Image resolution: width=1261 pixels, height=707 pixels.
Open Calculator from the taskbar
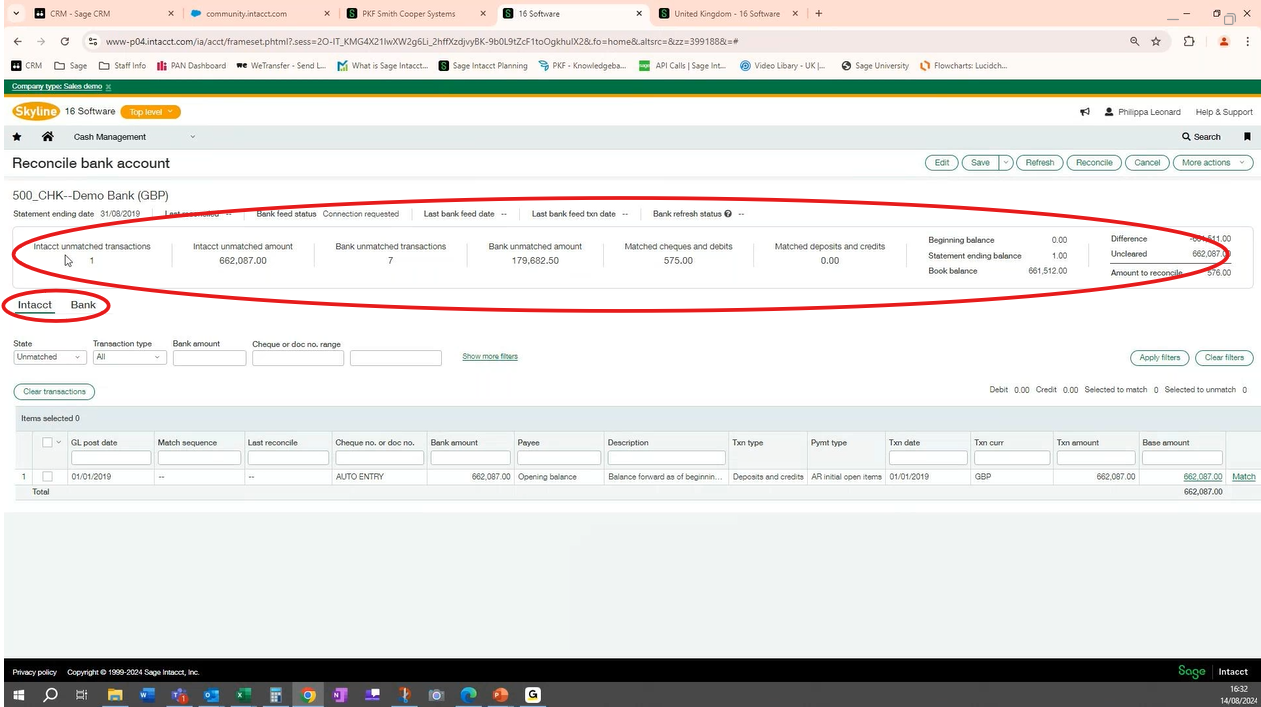click(x=276, y=695)
